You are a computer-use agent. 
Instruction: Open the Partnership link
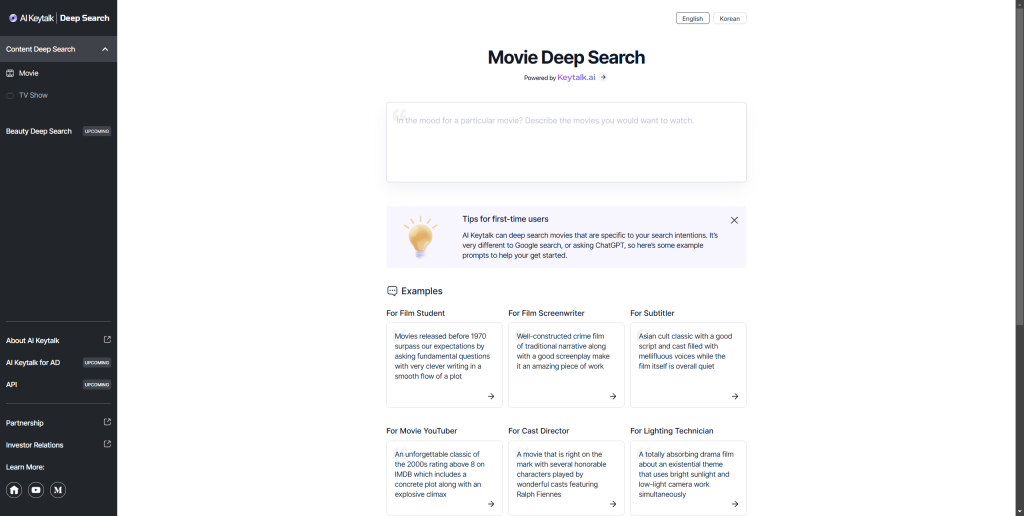(25, 423)
